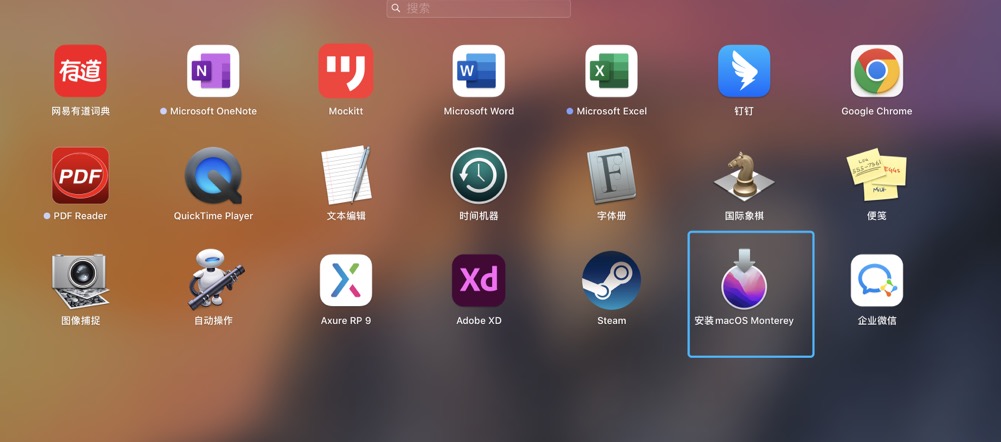1001x442 pixels.
Task: Launch Microsoft OneNote
Action: [x=213, y=71]
